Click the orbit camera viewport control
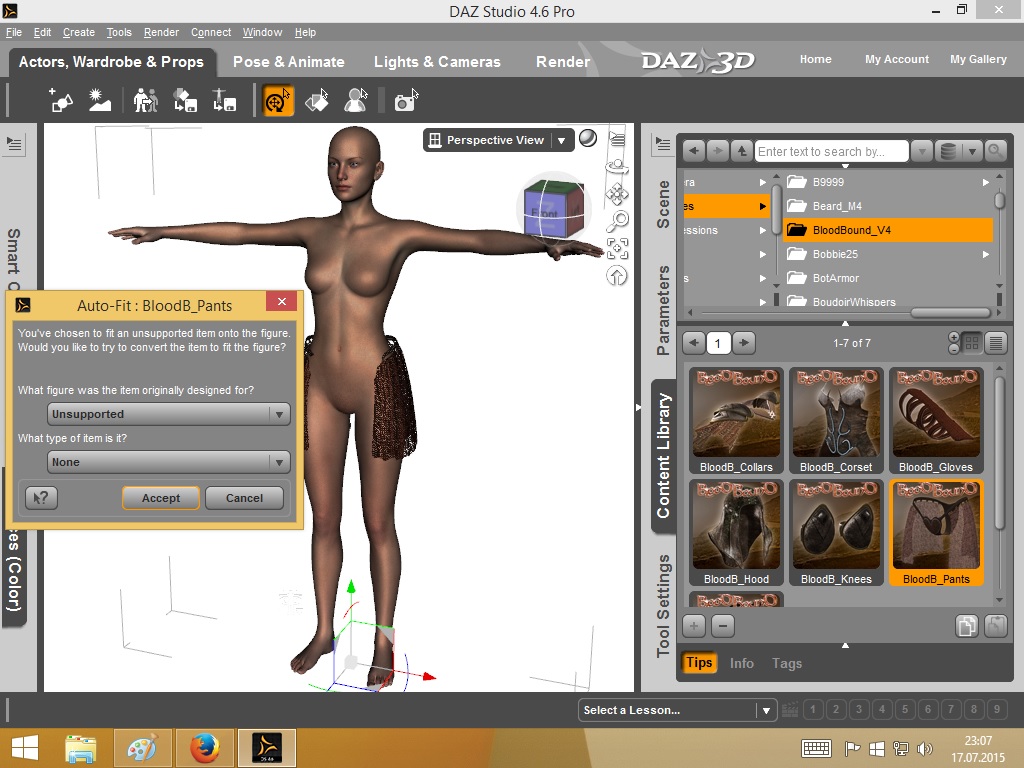Viewport: 1024px width, 768px height. [x=617, y=167]
